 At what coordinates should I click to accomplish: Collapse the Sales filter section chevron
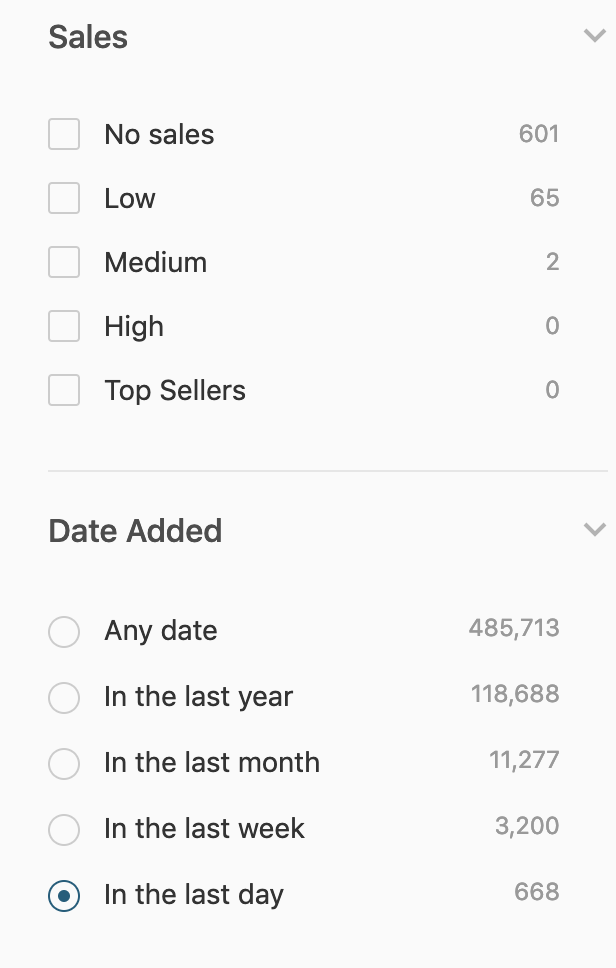[594, 36]
